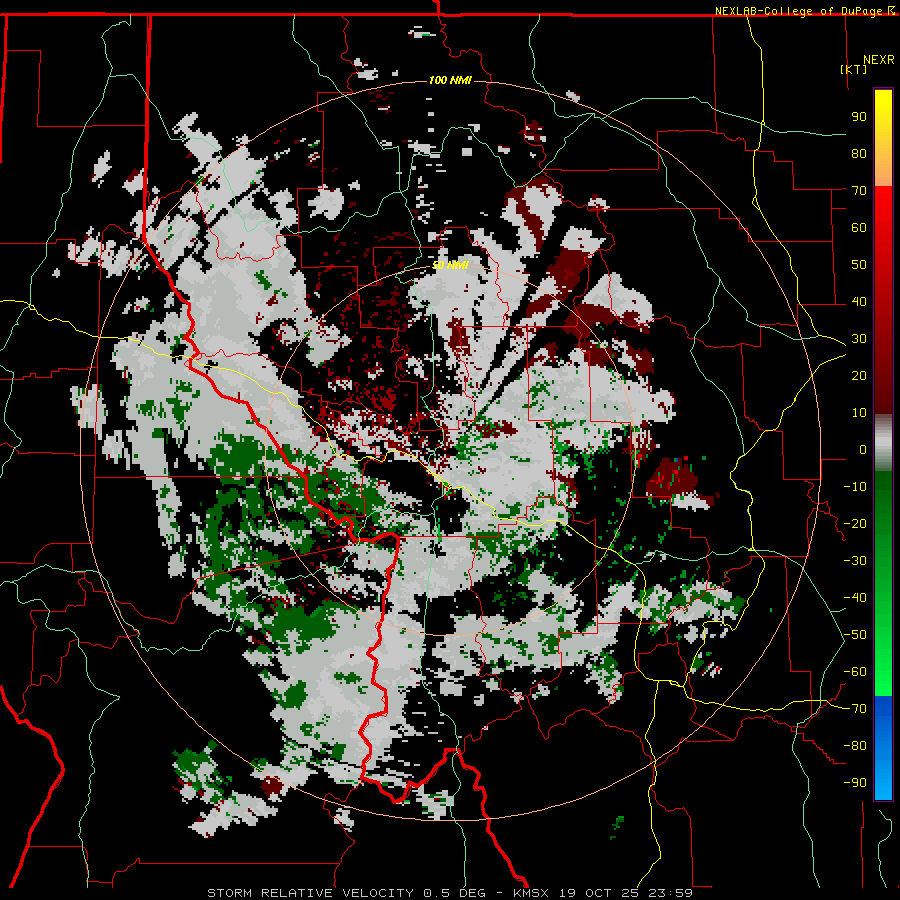Click the -10 value on velocity scale
900x900 pixels.
pos(855,487)
